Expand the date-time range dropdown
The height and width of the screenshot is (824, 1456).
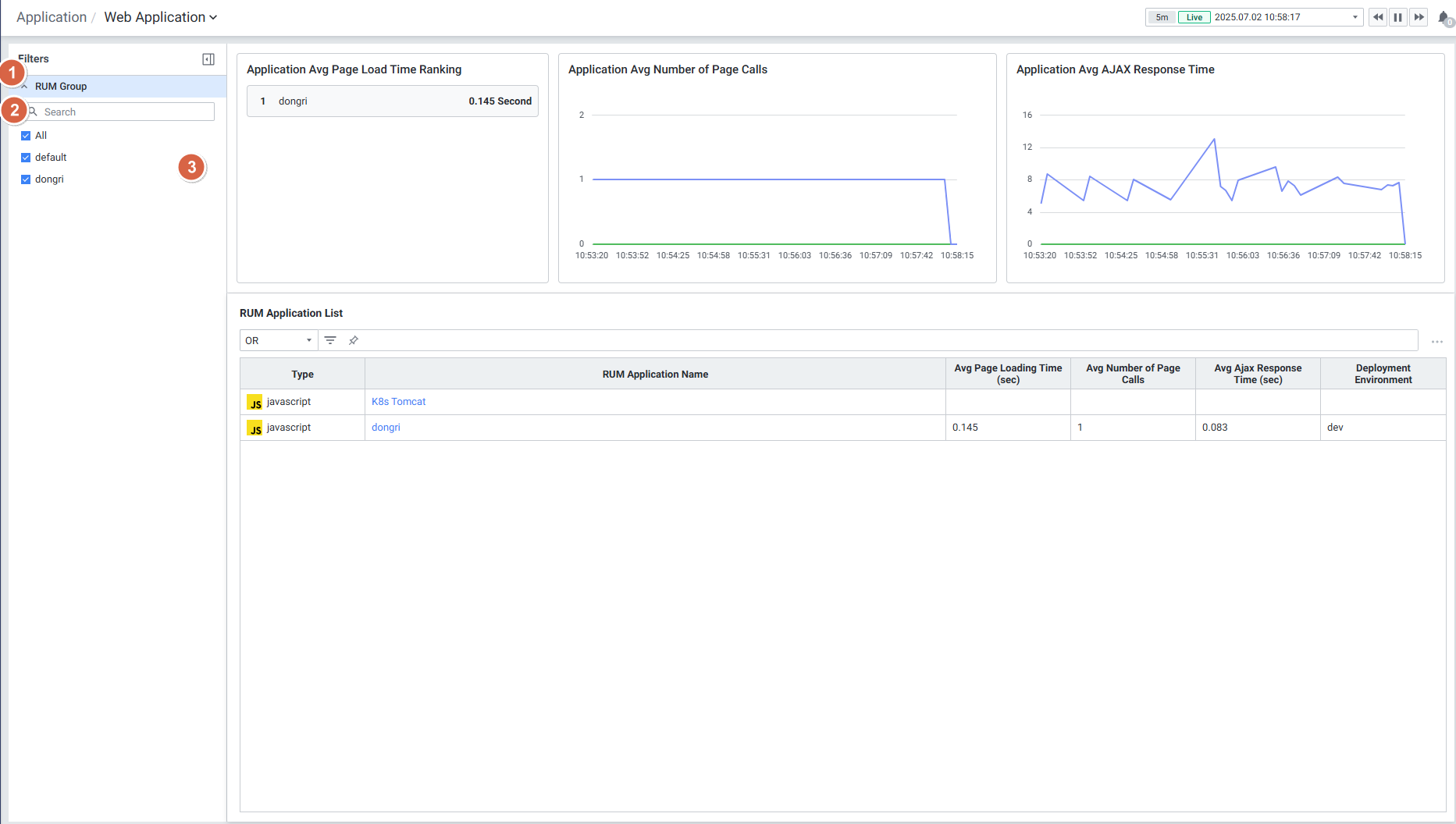pos(1355,17)
